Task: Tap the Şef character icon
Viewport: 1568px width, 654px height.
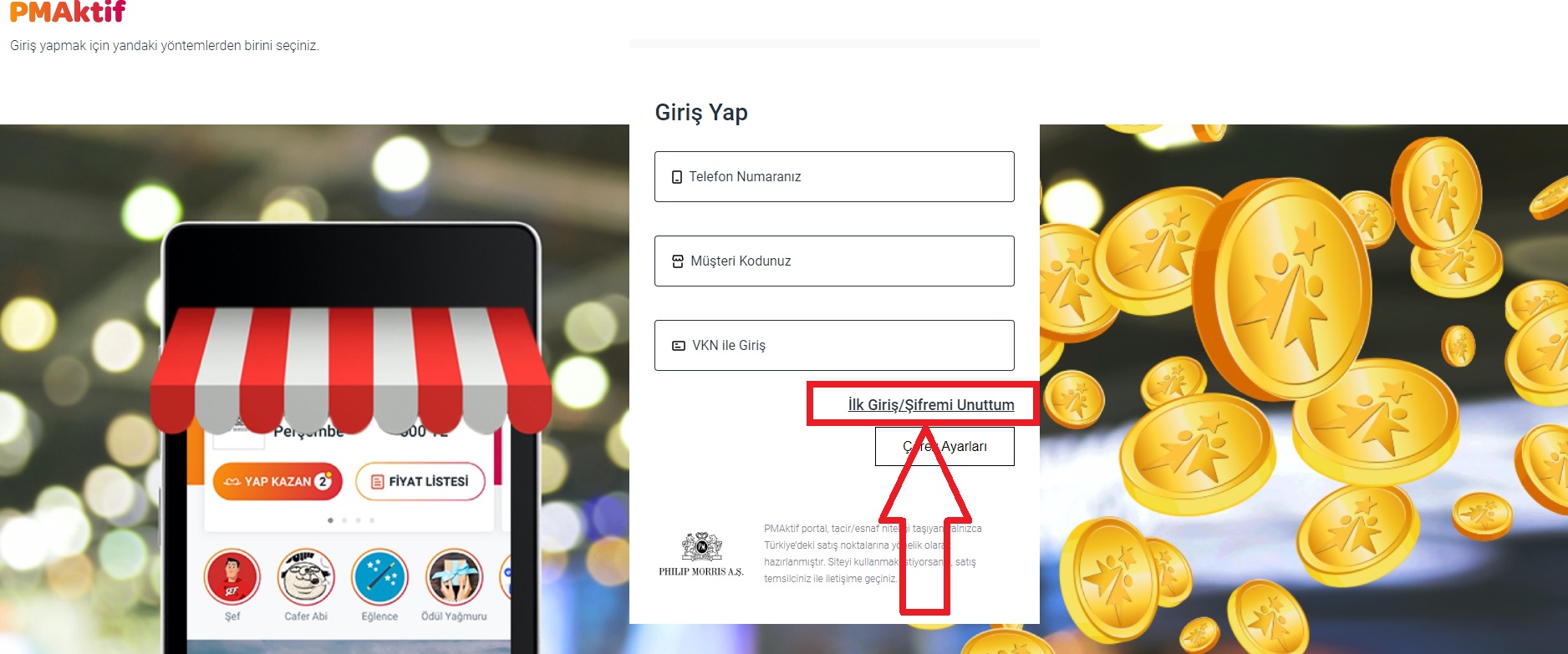Action: pyautogui.click(x=232, y=577)
